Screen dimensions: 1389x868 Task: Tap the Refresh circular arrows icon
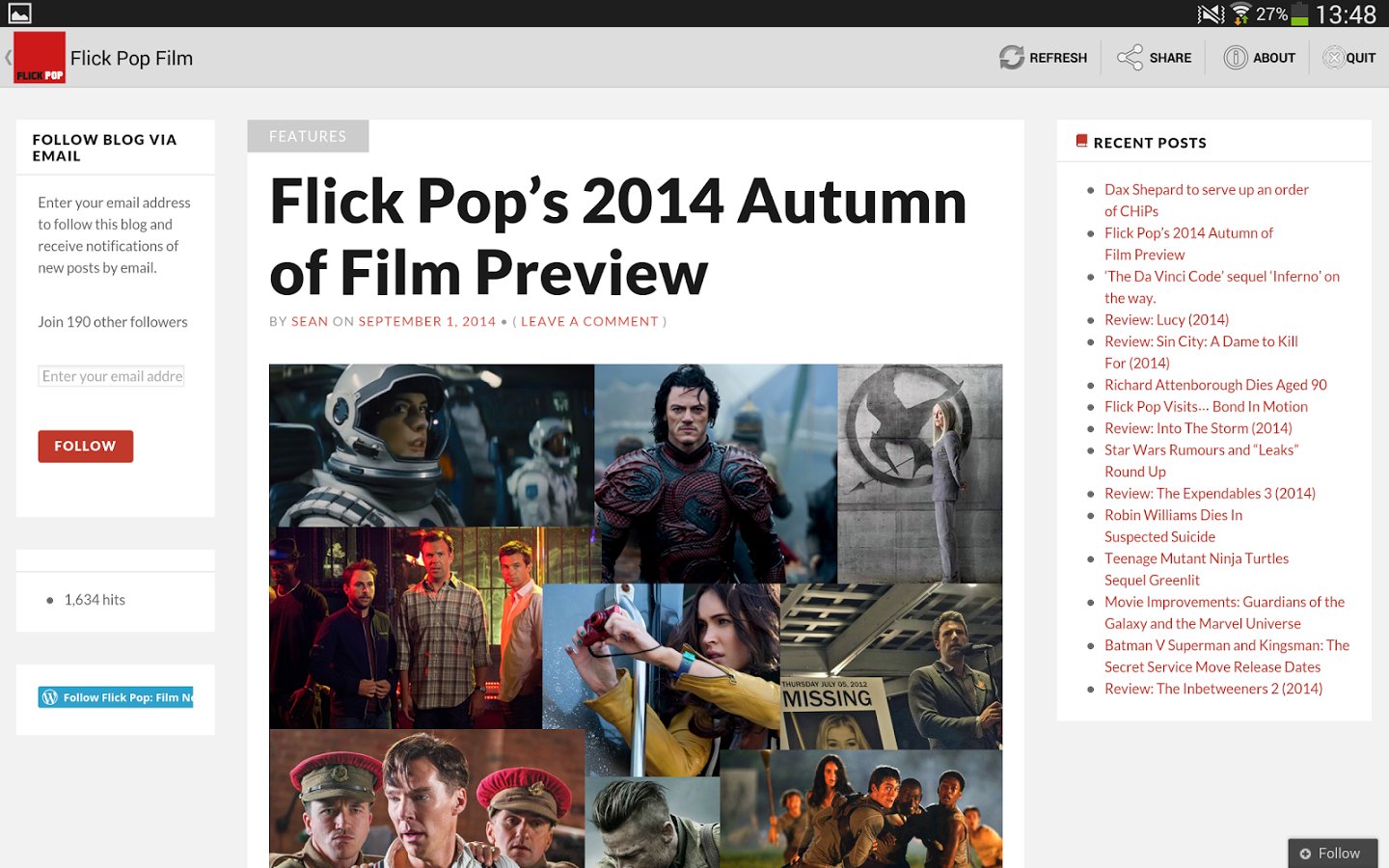[x=1011, y=58]
